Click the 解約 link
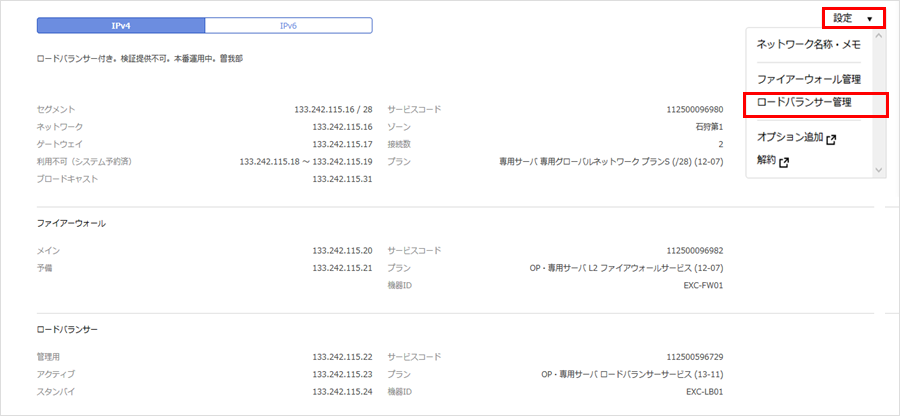This screenshot has height=416, width=900. (x=766, y=161)
